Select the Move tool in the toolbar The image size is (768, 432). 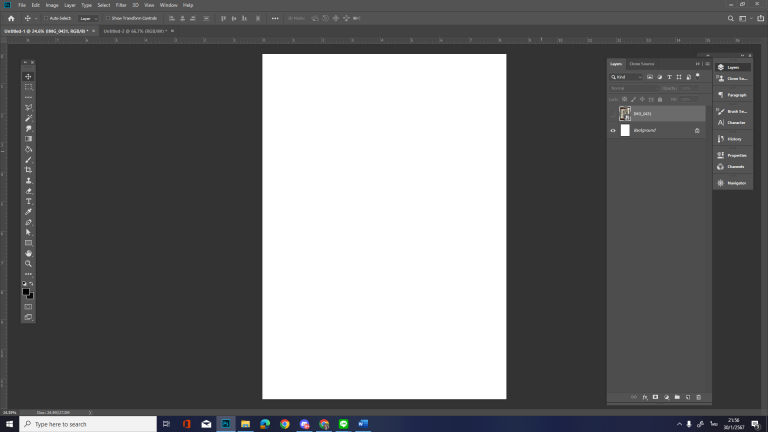click(x=28, y=77)
